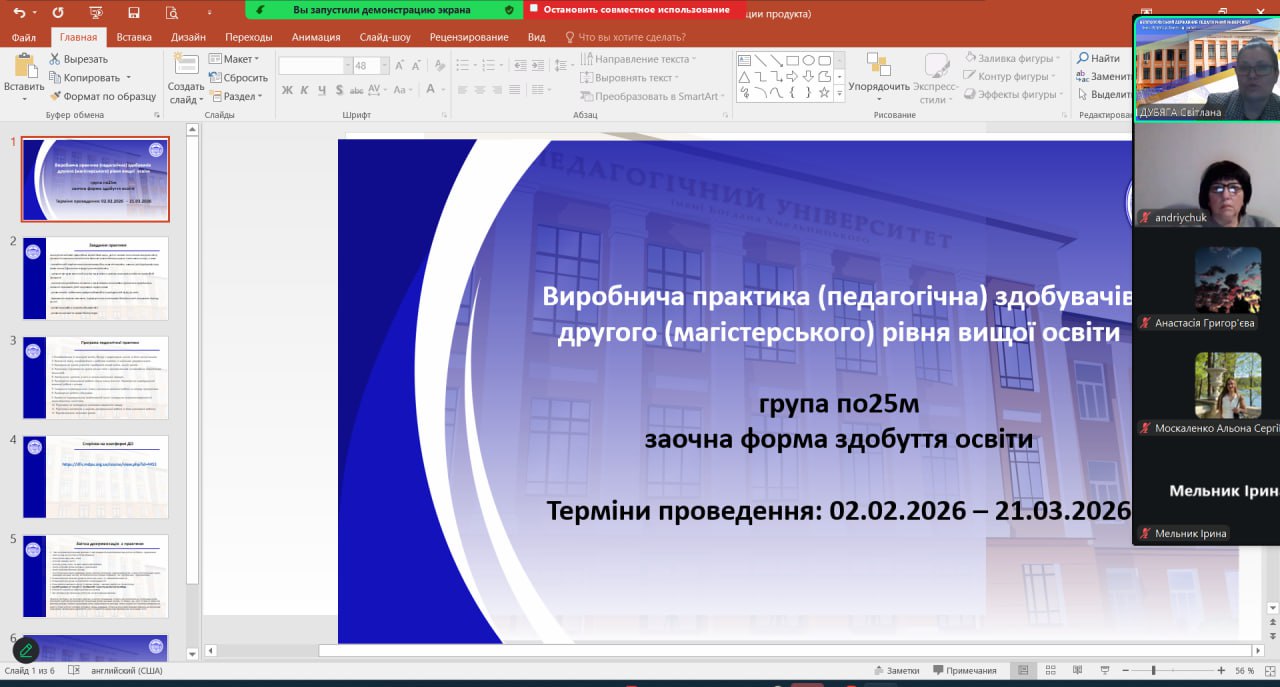Viewport: 1280px width, 687px height.
Task: Click the Reset (Сбросить) slide button
Action: 238,78
